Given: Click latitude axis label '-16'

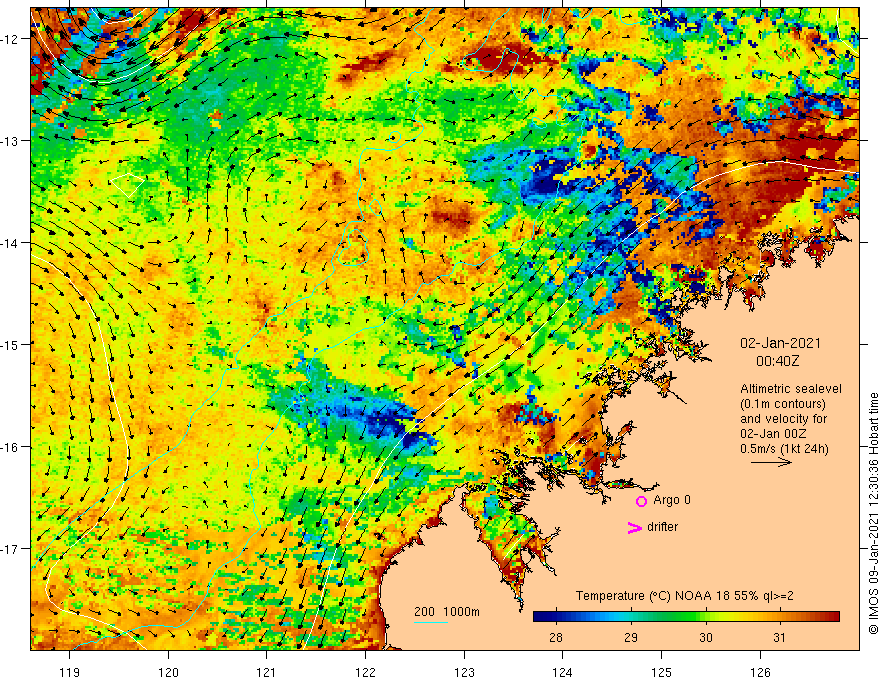Looking at the screenshot, I should coord(11,447).
